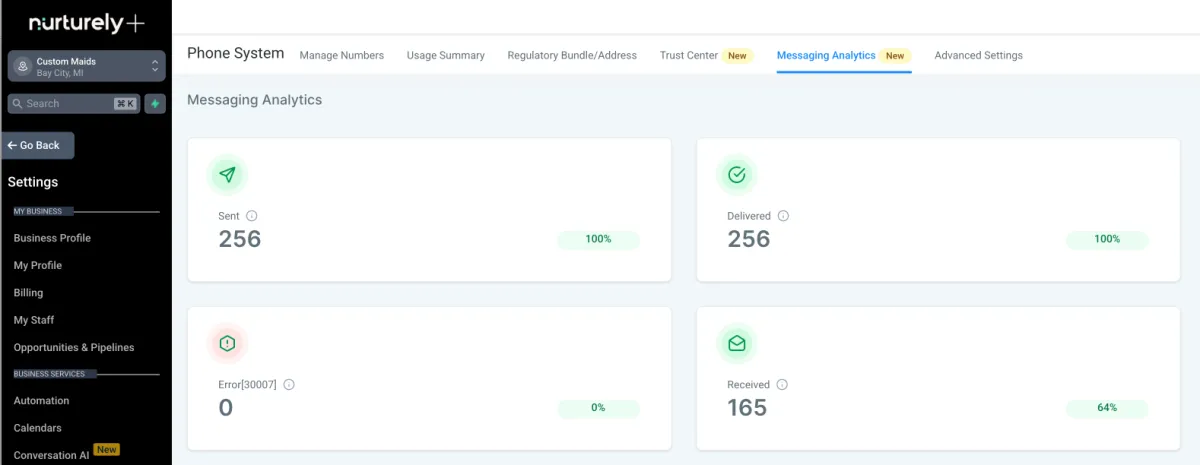Open Automation settings

(x=41, y=400)
